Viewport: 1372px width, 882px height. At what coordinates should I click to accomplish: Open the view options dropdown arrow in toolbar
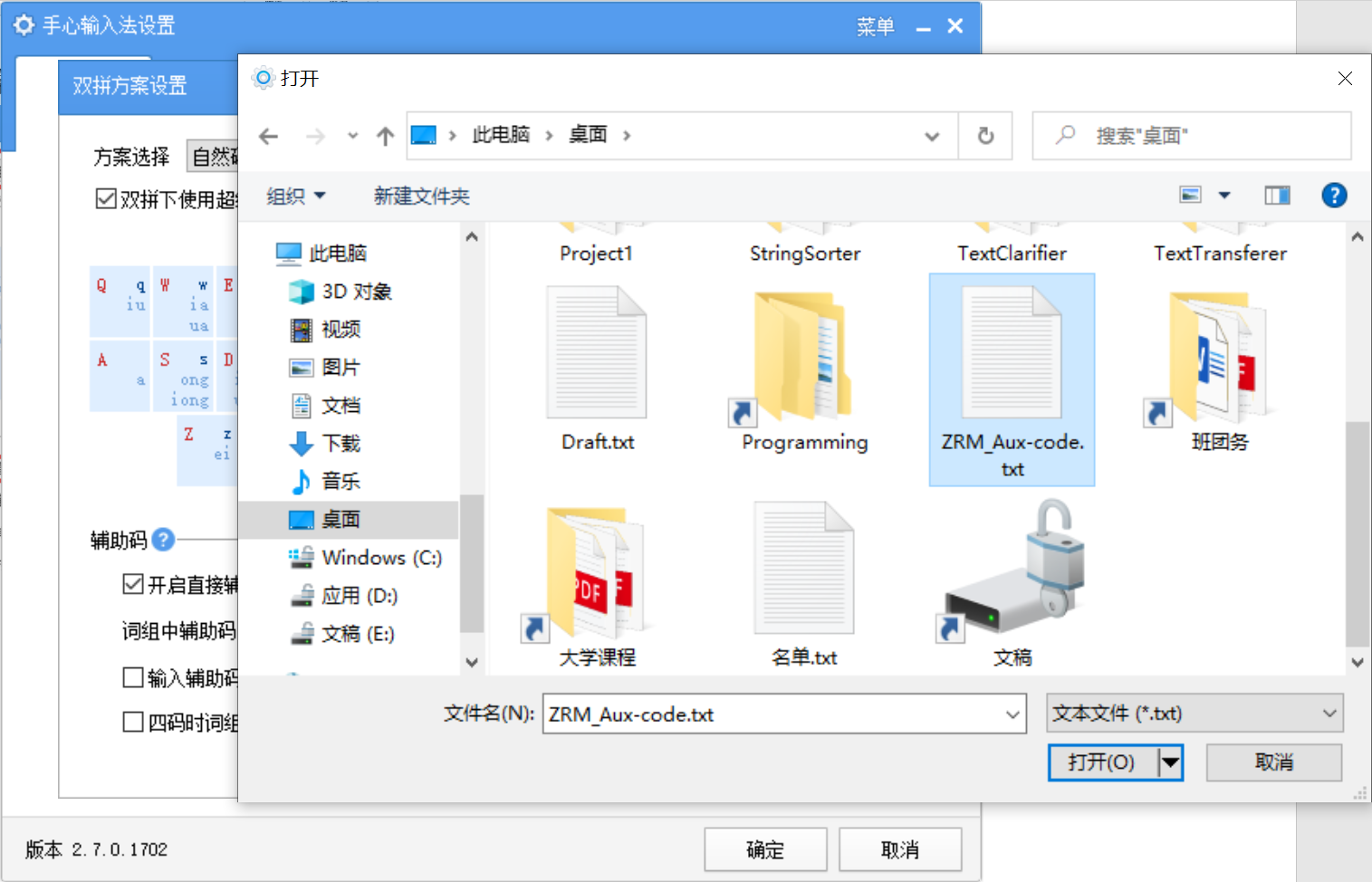(1224, 195)
